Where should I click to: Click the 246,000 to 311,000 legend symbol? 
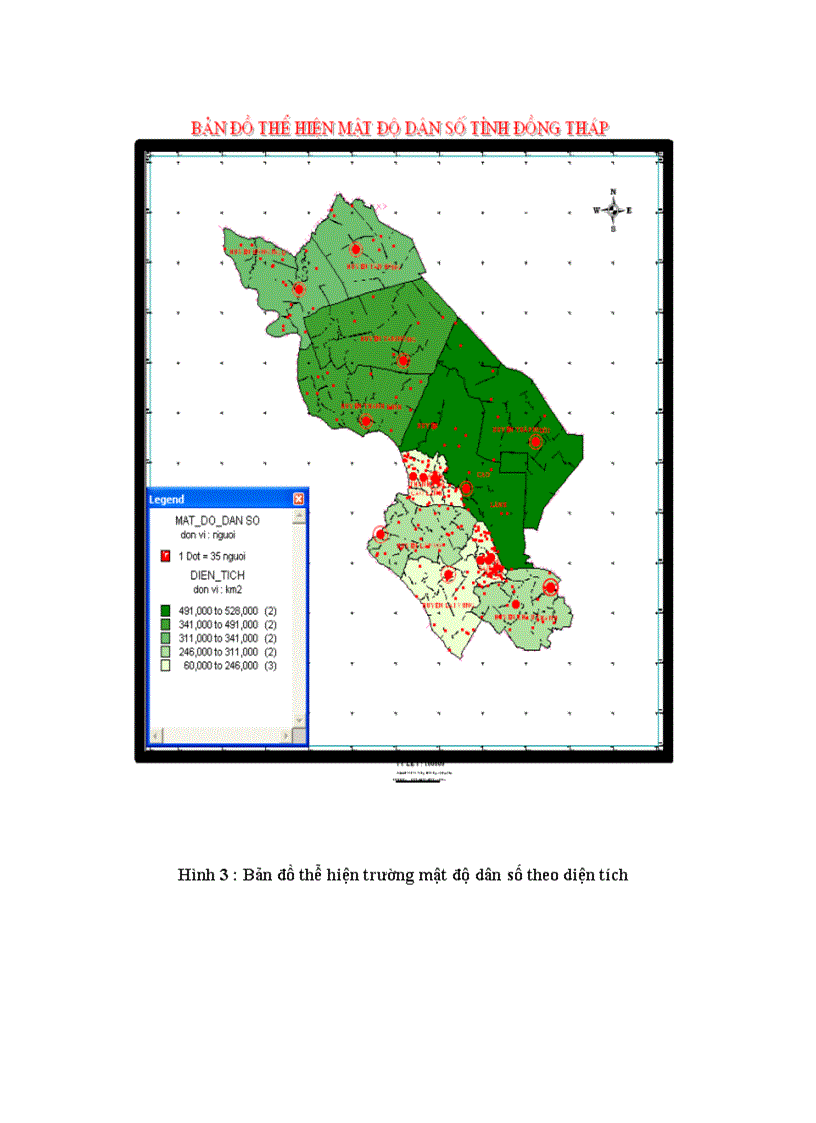(x=165, y=651)
